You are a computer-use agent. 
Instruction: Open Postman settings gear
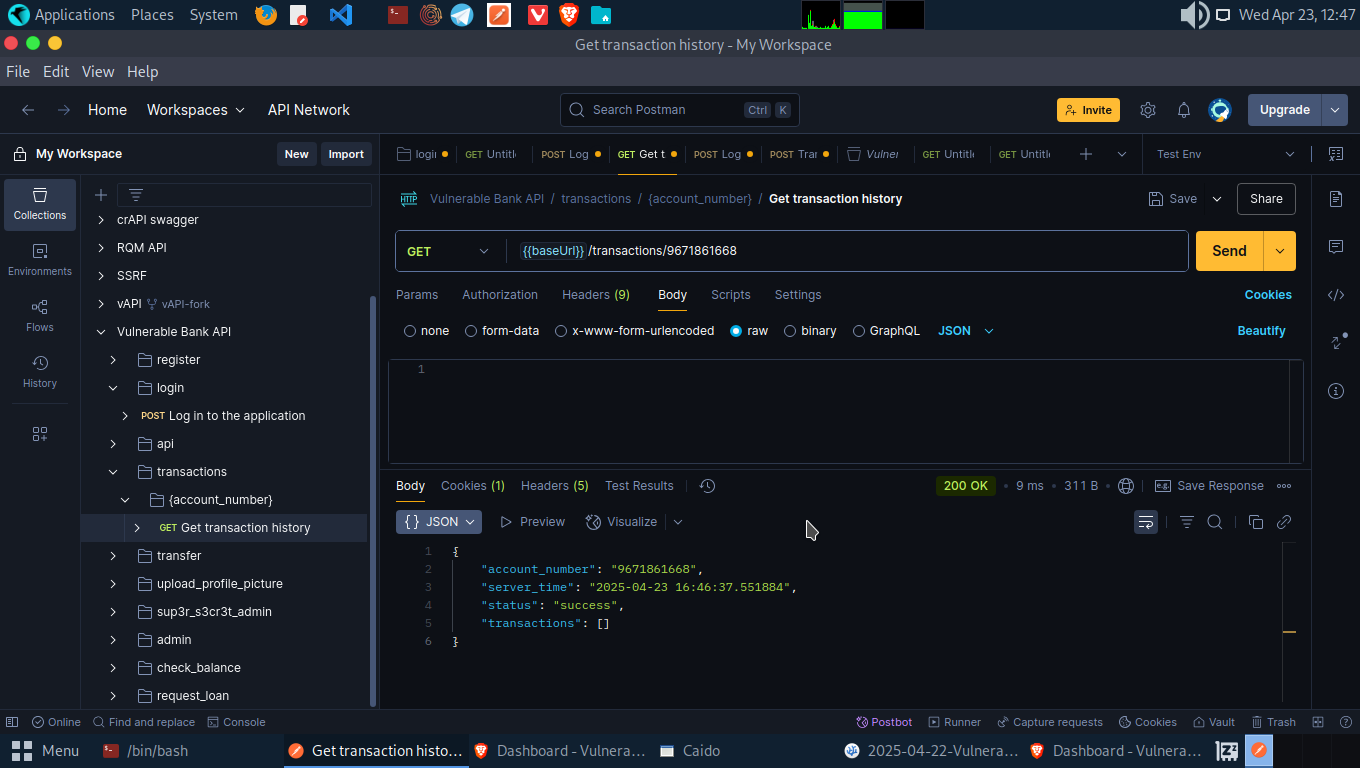click(1148, 110)
